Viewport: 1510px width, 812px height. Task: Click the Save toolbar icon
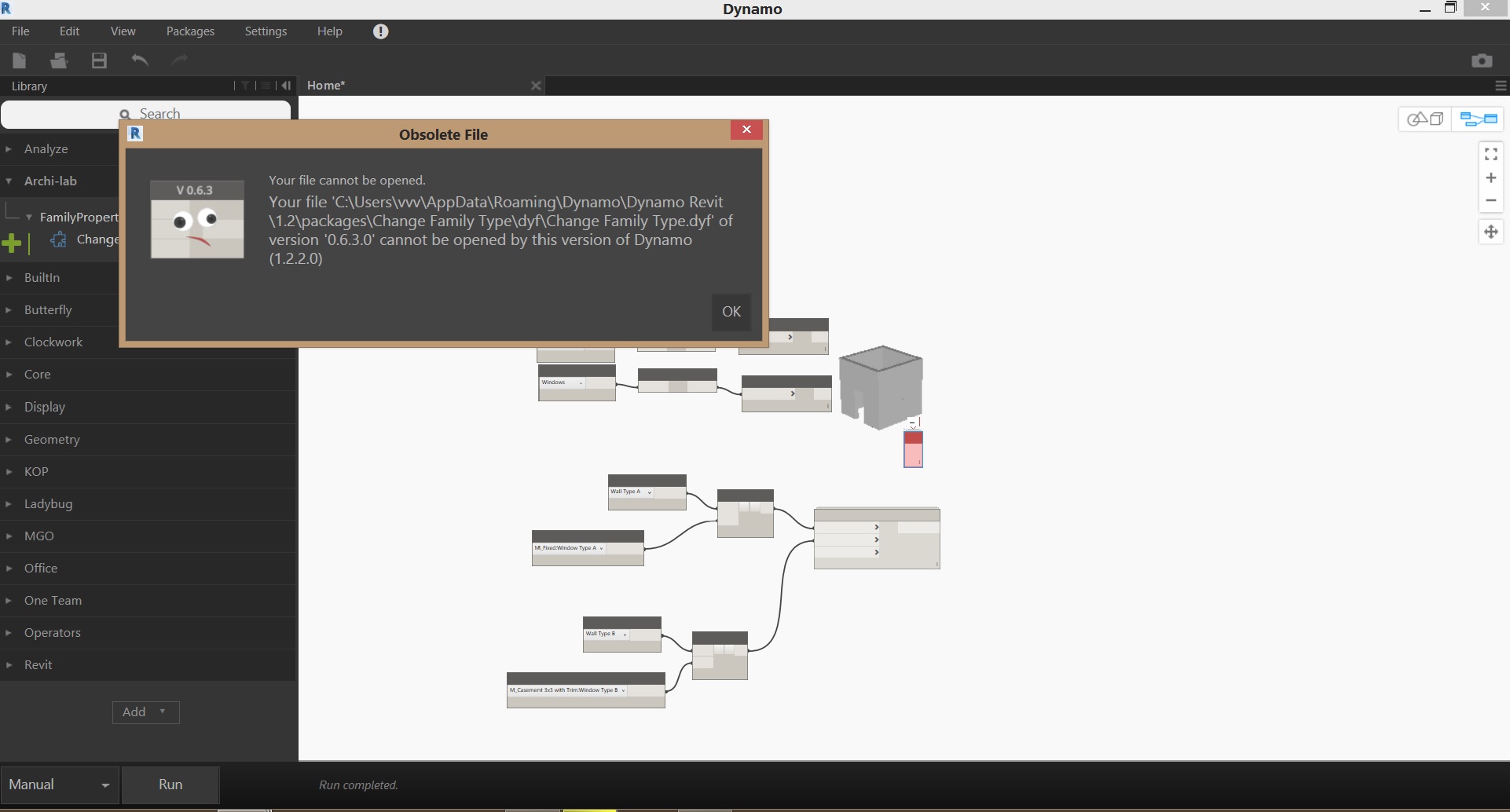coord(99,60)
